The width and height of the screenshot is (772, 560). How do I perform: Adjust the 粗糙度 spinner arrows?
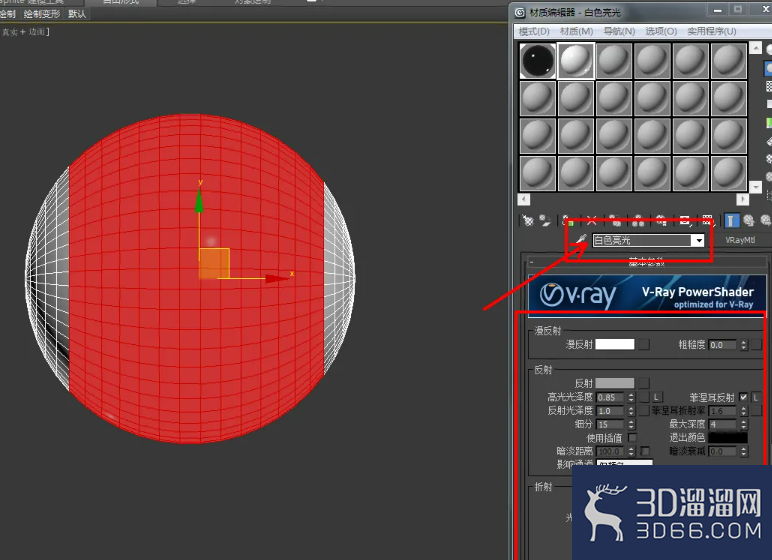(743, 345)
